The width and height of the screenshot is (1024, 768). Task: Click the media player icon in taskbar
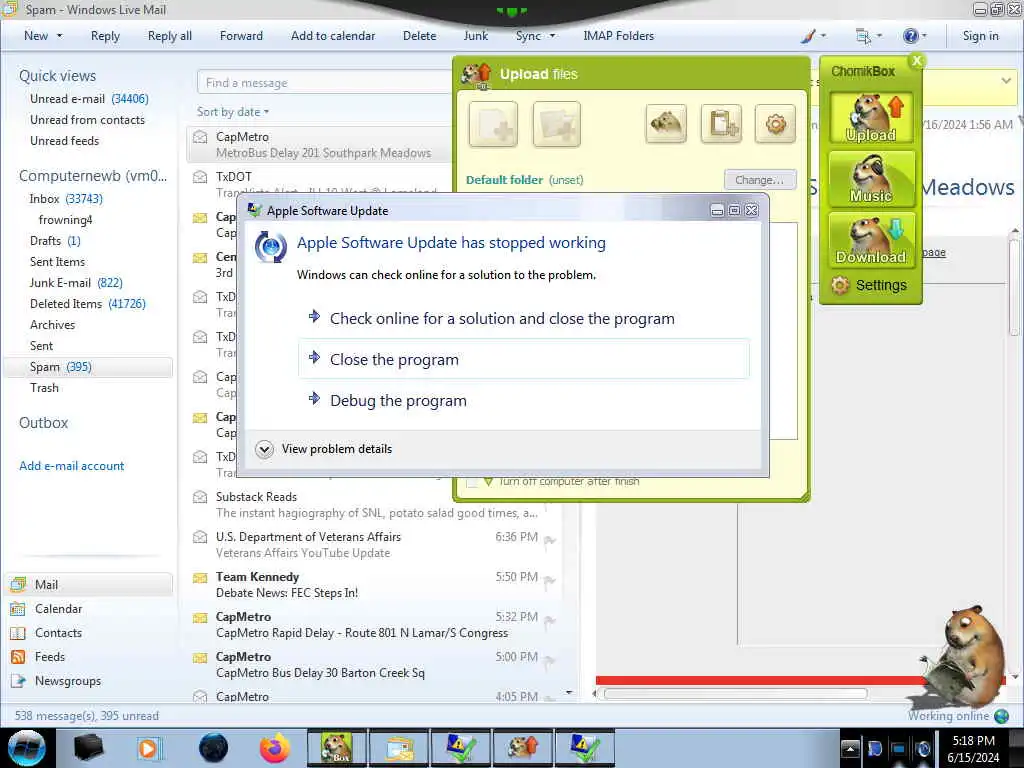tap(148, 748)
